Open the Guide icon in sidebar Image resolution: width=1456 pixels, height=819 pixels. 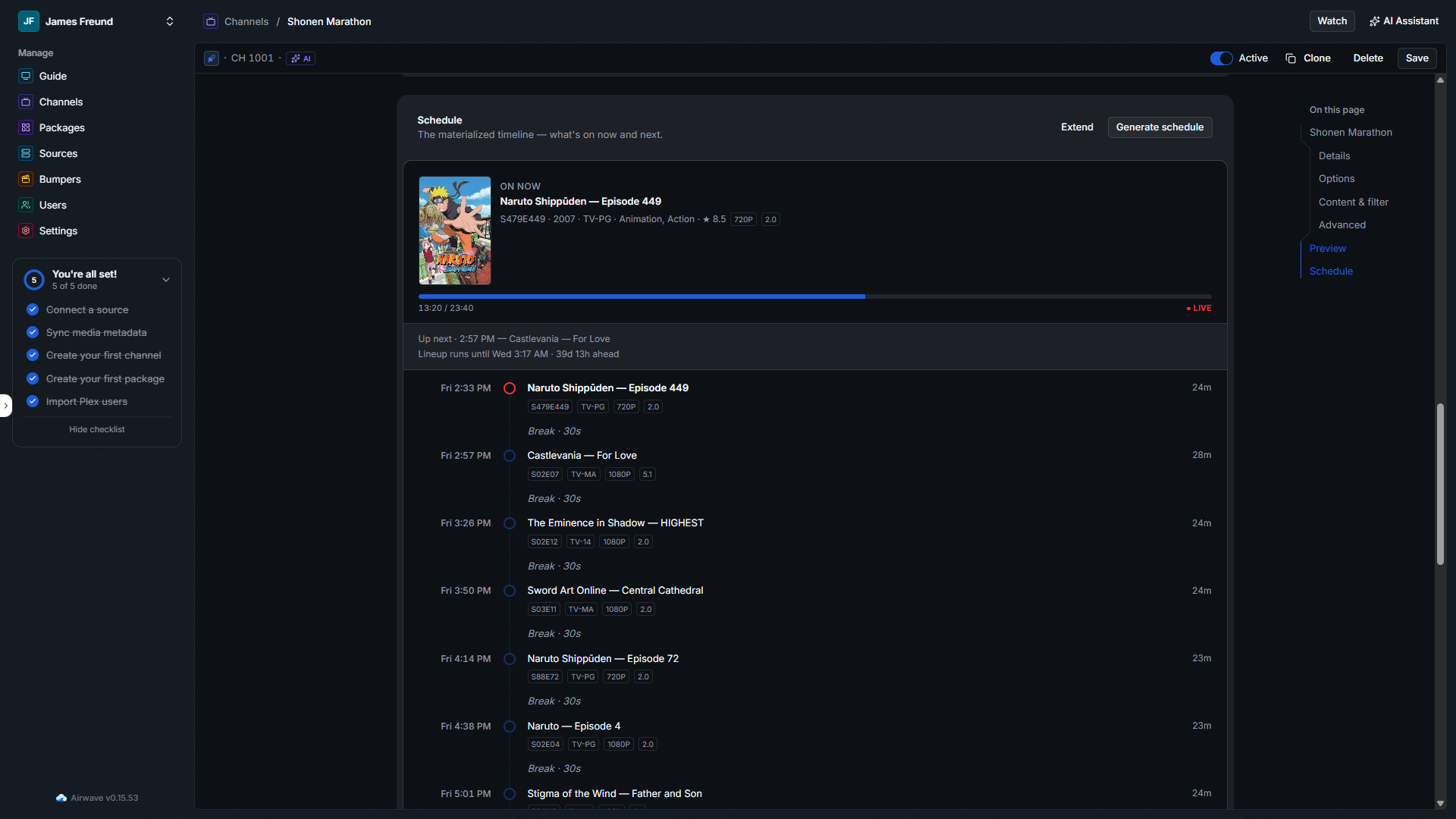26,76
